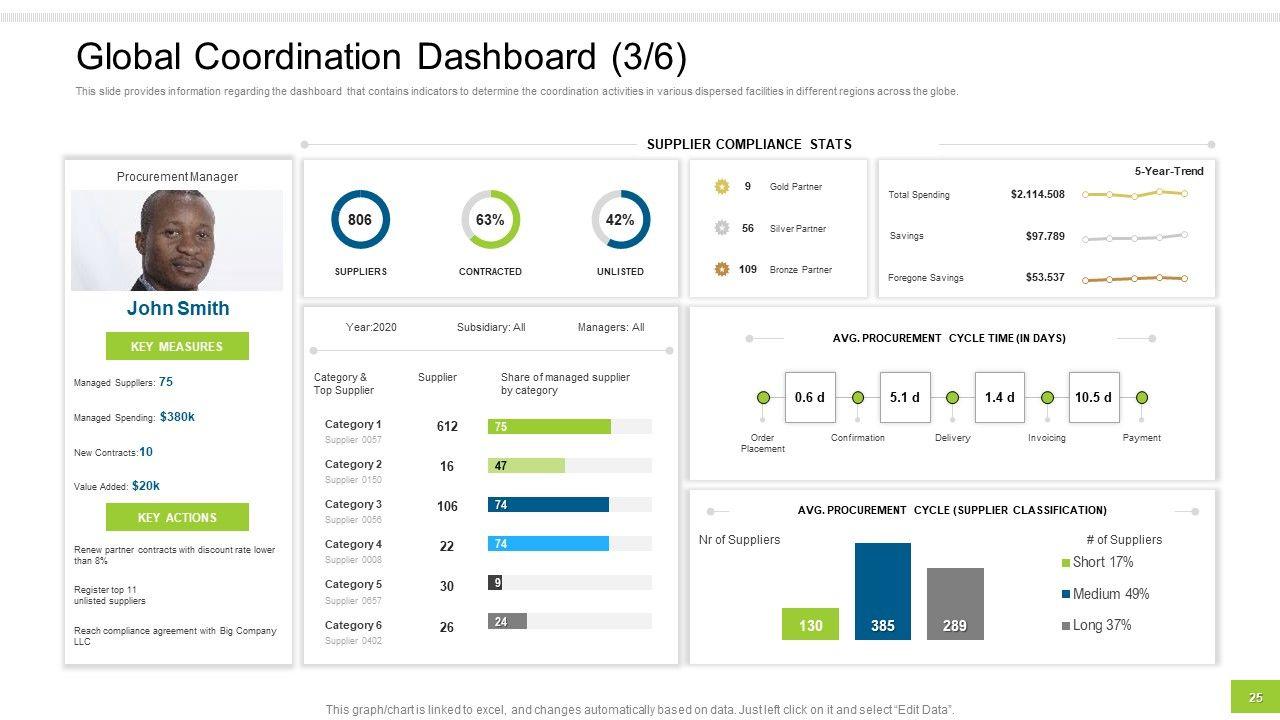Click the Bronze Partner badge icon
The image size is (1280, 720).
(x=722, y=269)
